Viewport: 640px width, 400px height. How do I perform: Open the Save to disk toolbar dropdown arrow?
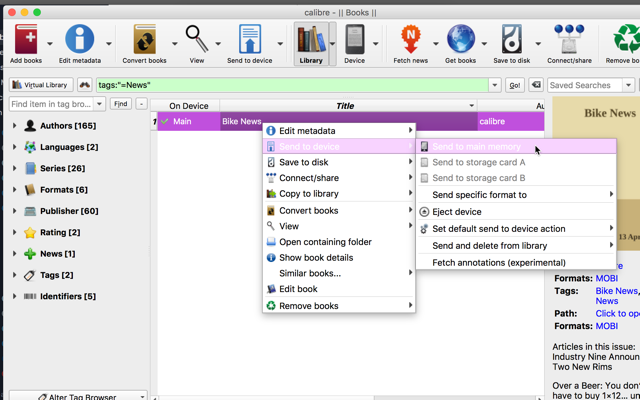[538, 44]
